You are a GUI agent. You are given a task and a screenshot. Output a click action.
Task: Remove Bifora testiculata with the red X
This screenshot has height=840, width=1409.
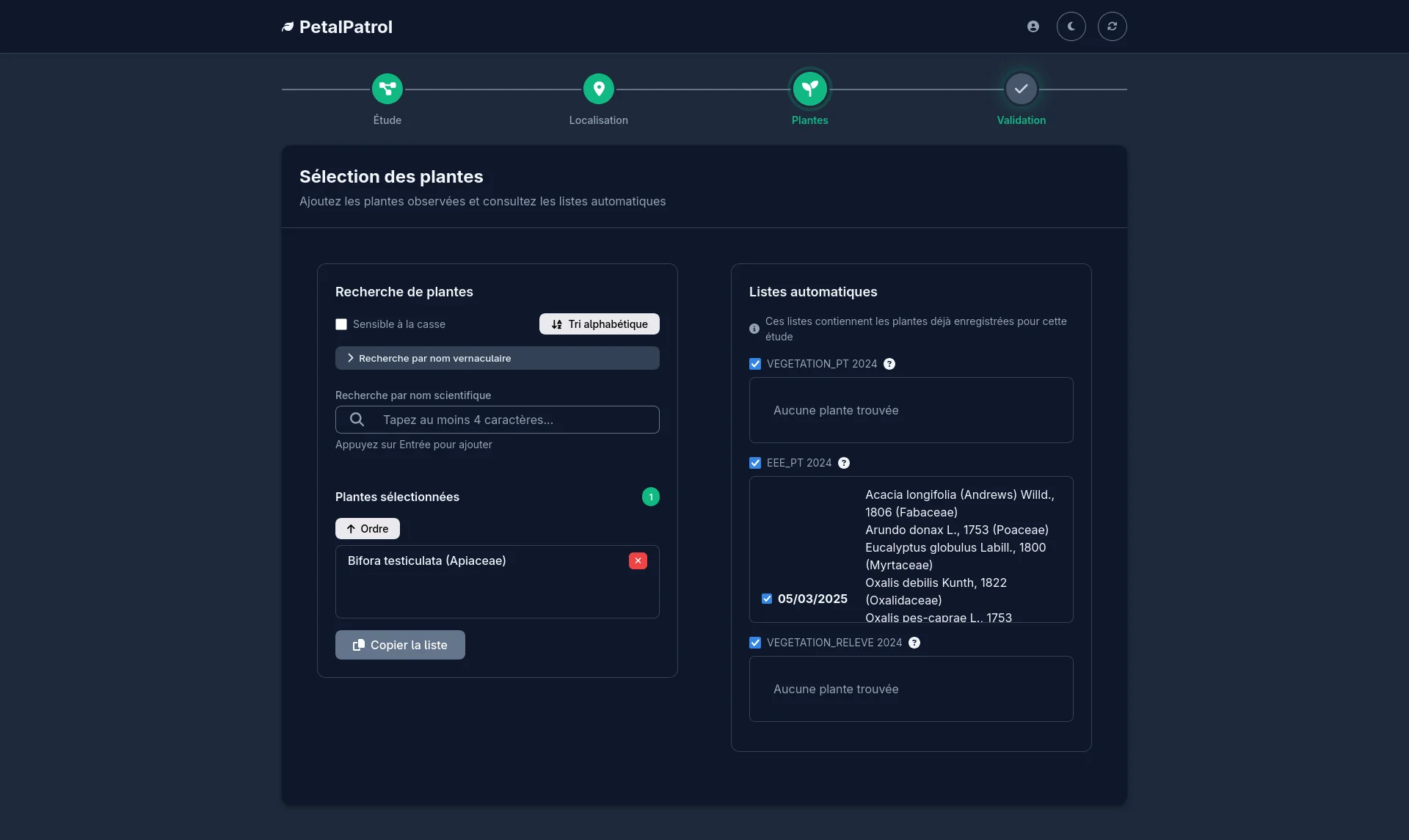(638, 560)
